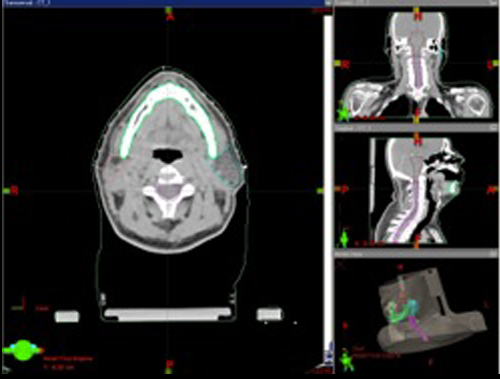Click the right edge plane marker in transversal view
The width and height of the screenshot is (500, 379).
click(320, 191)
